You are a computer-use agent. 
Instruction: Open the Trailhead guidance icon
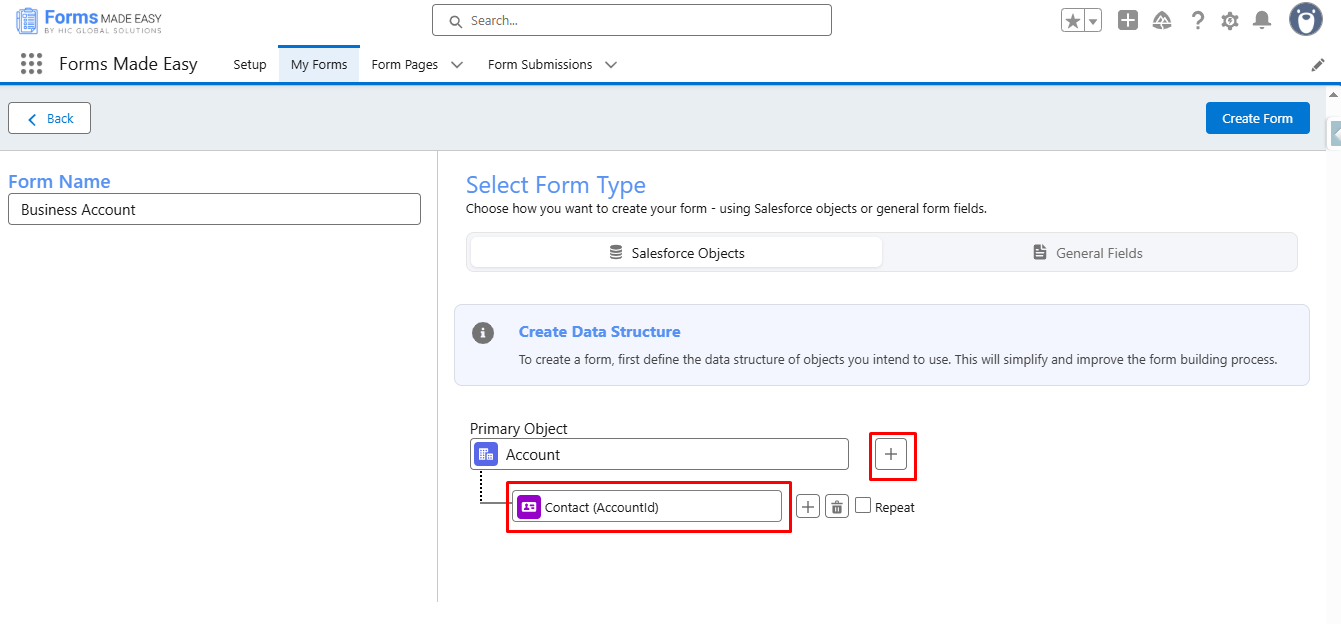[1162, 21]
